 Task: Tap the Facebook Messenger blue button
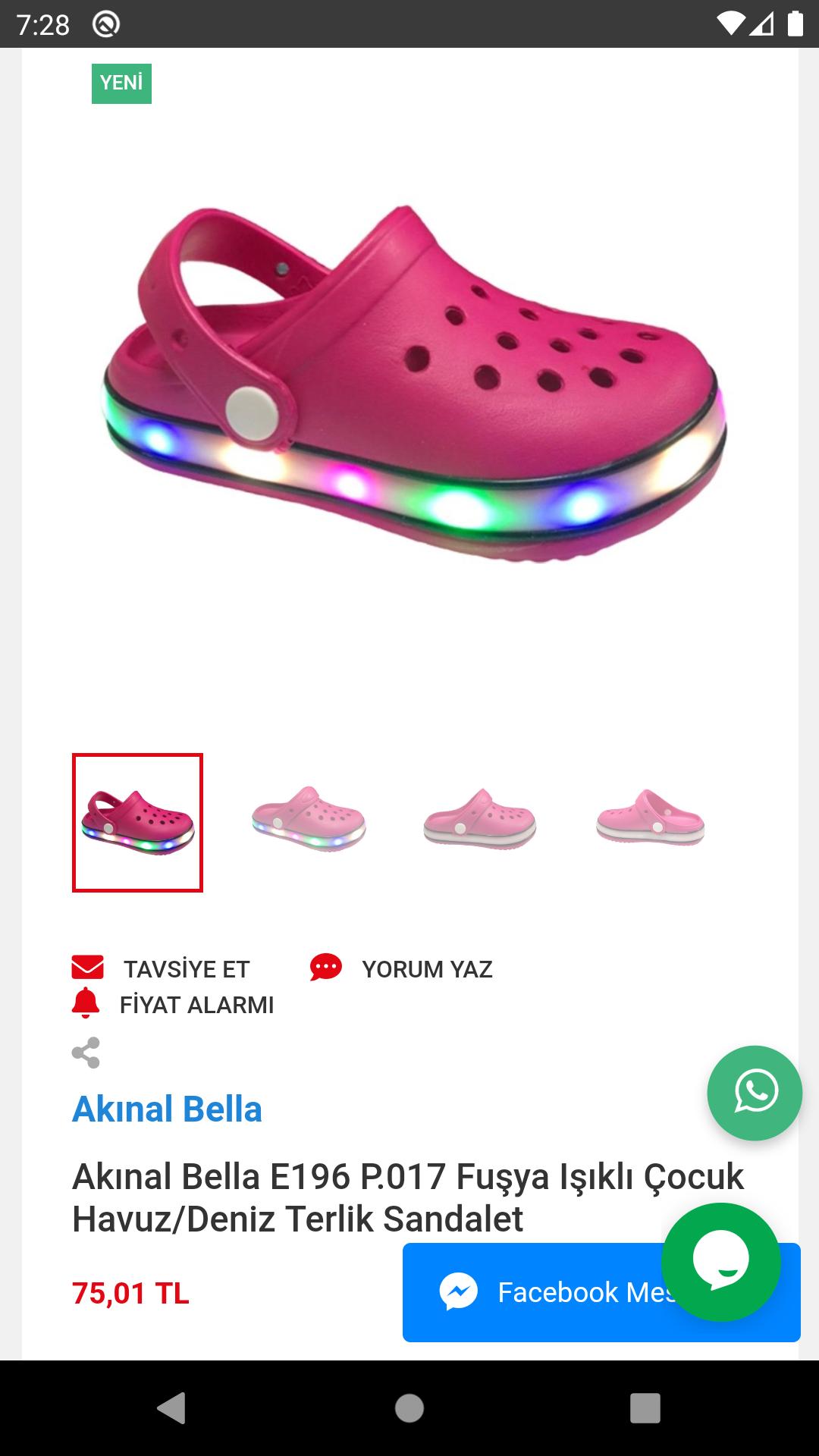tap(601, 1292)
